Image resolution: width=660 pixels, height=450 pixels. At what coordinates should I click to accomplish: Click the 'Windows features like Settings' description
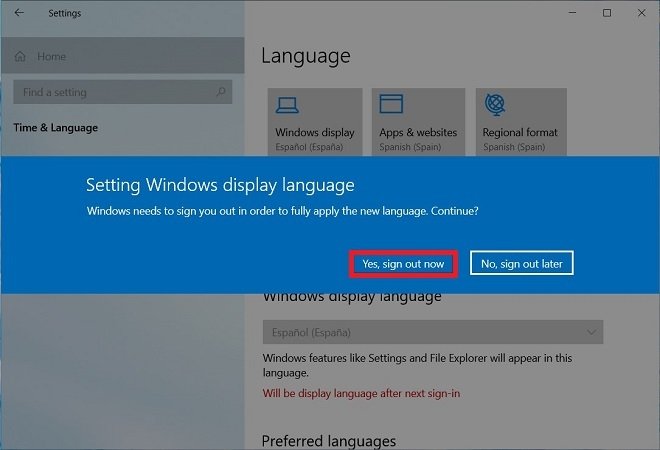tap(417, 365)
